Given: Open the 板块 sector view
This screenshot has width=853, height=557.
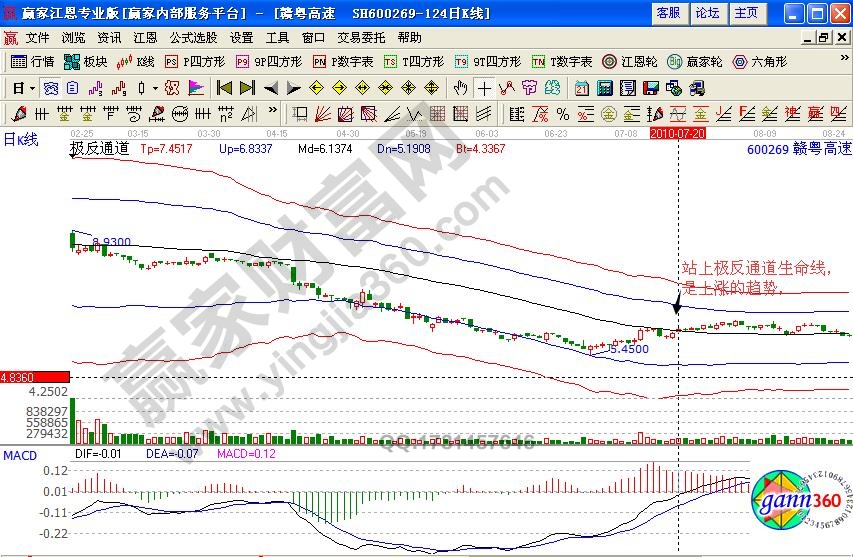Looking at the screenshot, I should (x=86, y=61).
